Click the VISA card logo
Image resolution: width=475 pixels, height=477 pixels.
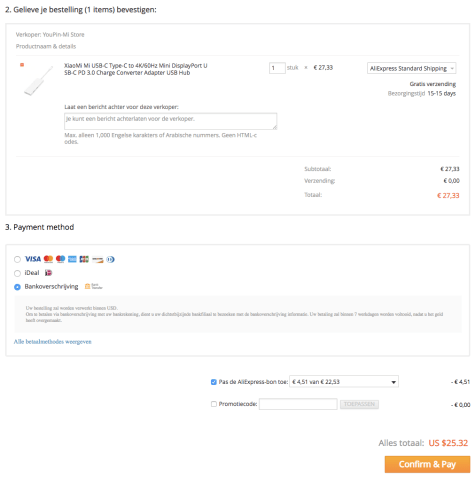click(33, 259)
